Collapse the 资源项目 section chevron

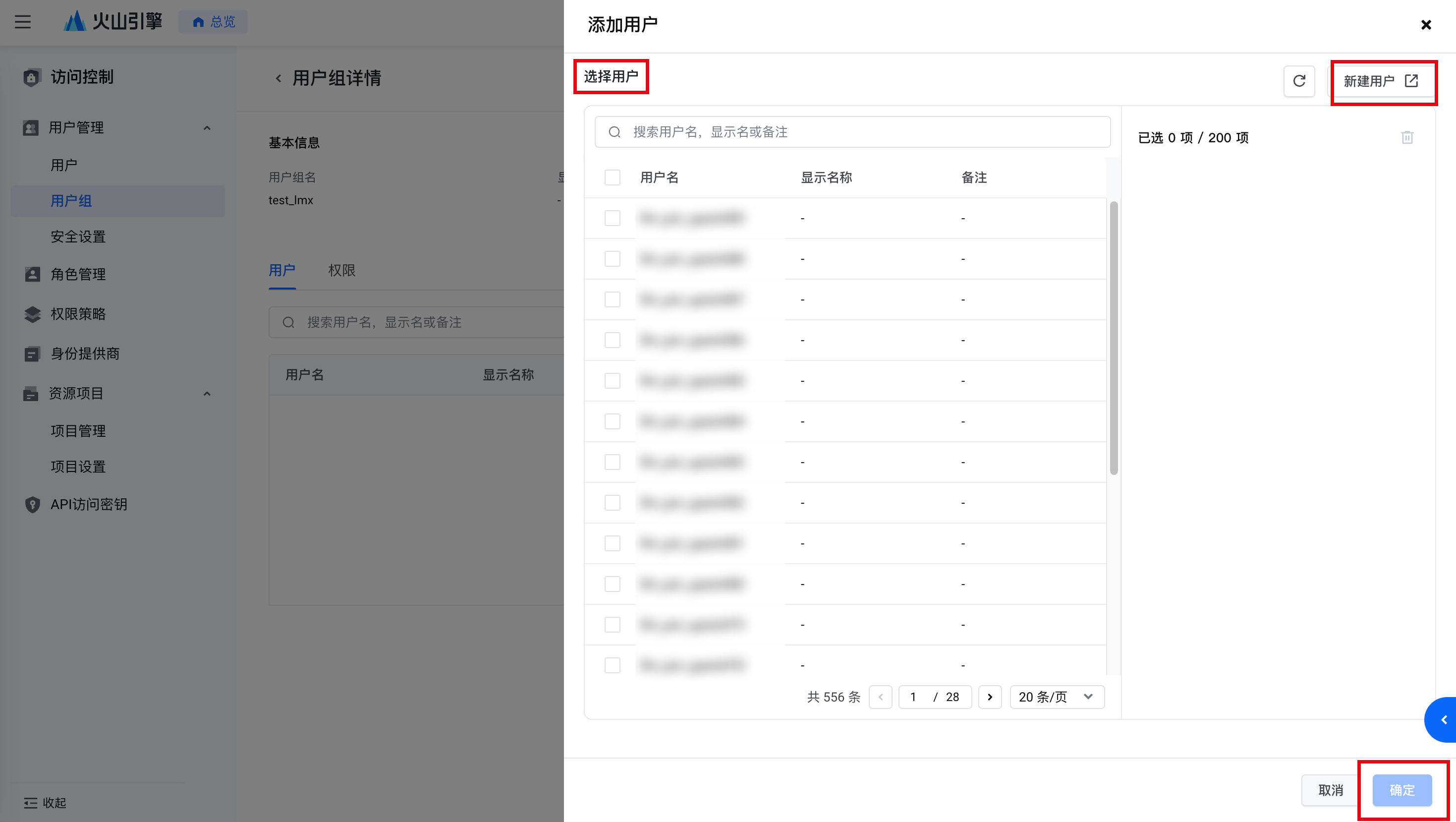pyautogui.click(x=207, y=394)
